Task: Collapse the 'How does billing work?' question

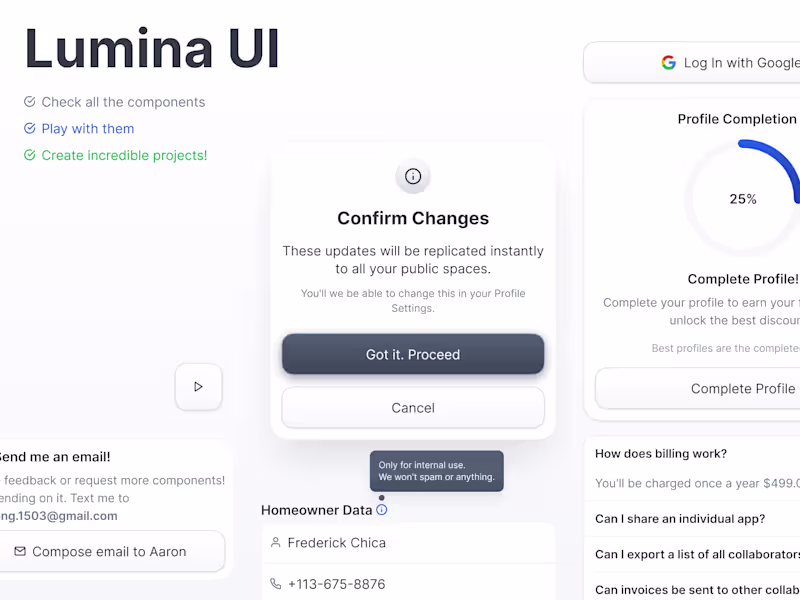Action: pos(661,454)
